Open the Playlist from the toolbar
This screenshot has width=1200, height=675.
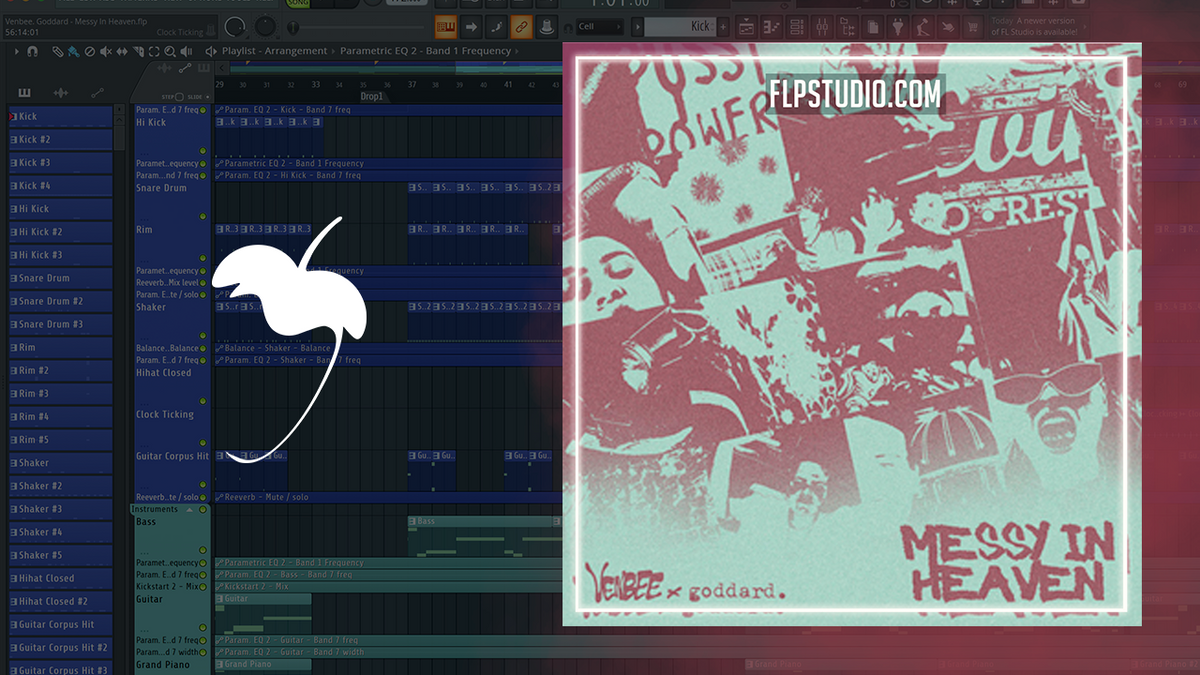pos(747,26)
